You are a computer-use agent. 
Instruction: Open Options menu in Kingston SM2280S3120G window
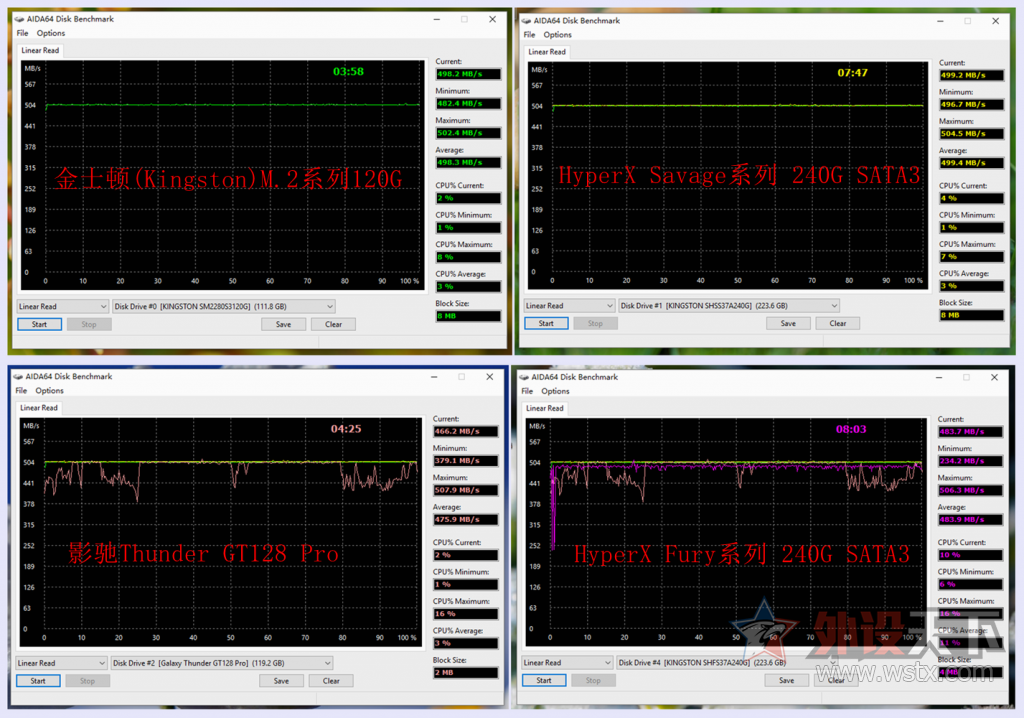click(51, 33)
